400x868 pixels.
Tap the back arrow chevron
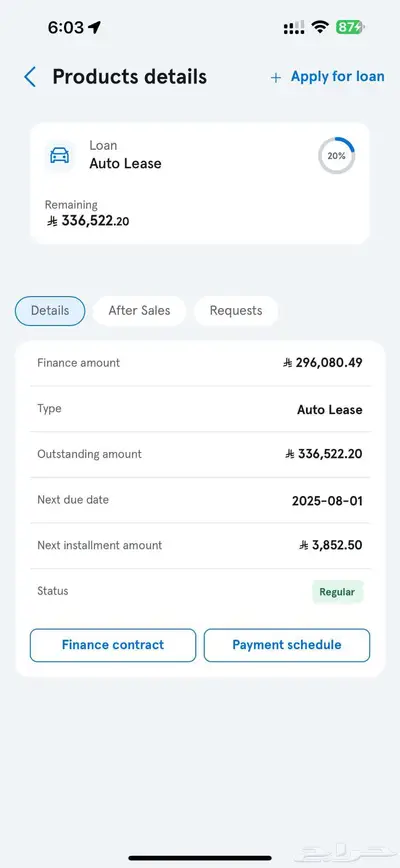click(30, 77)
